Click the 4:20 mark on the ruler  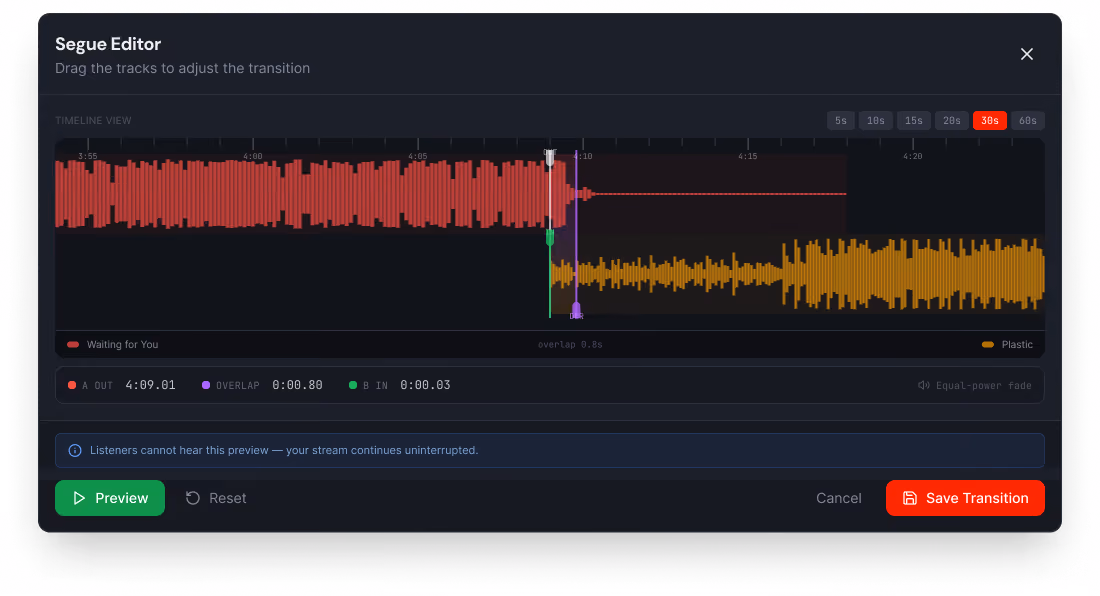pyautogui.click(x=912, y=156)
